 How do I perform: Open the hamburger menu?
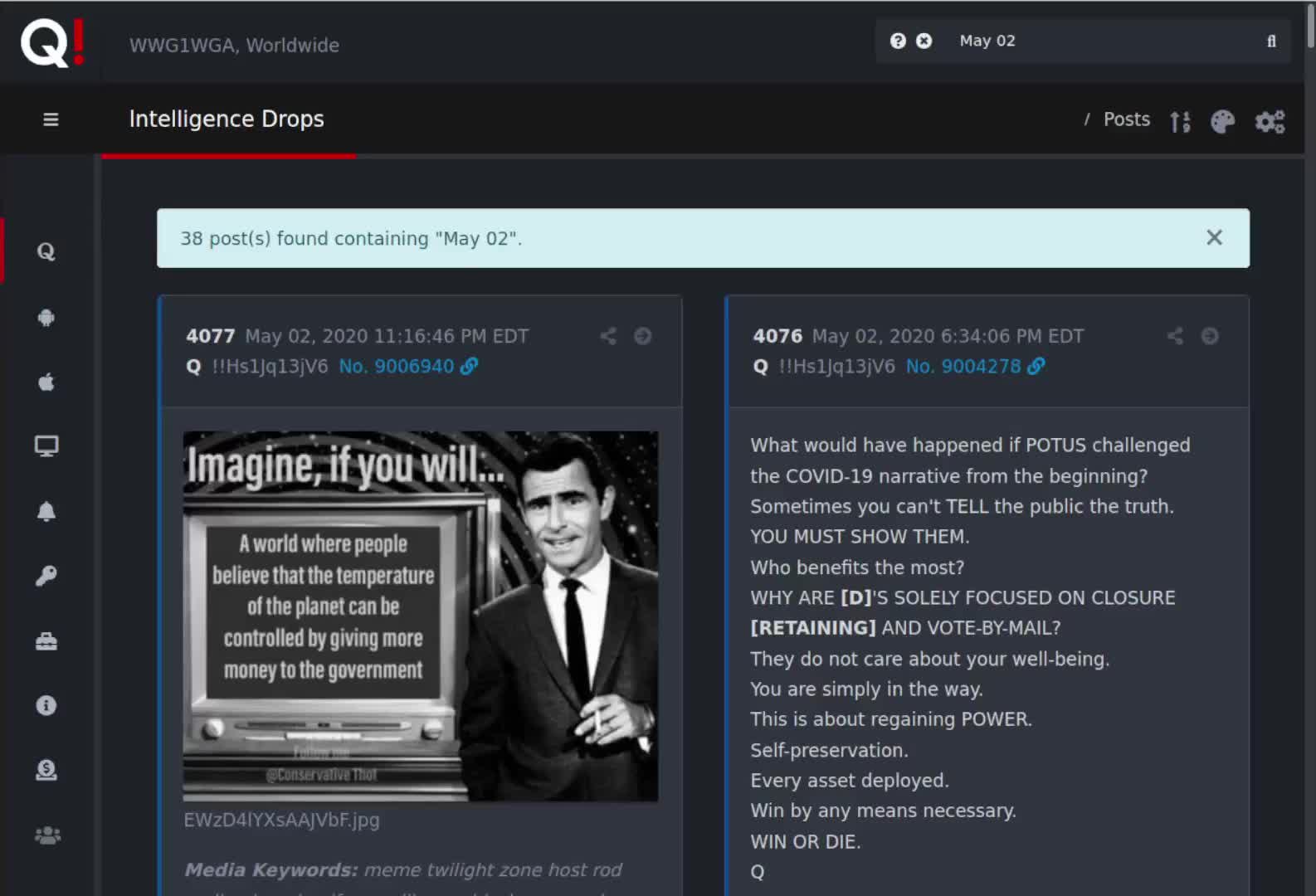point(51,119)
